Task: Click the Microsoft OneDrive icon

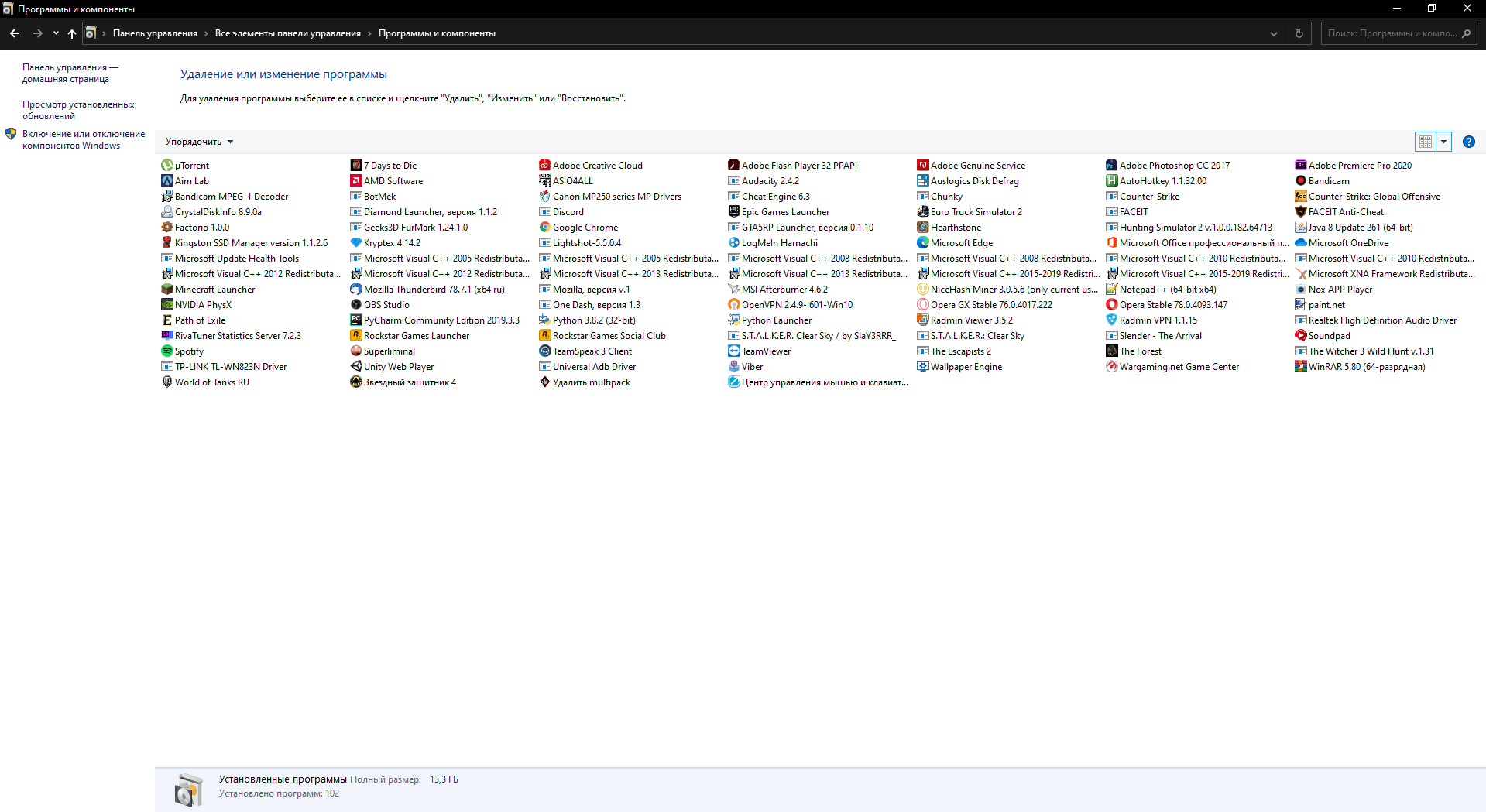Action: point(1300,242)
